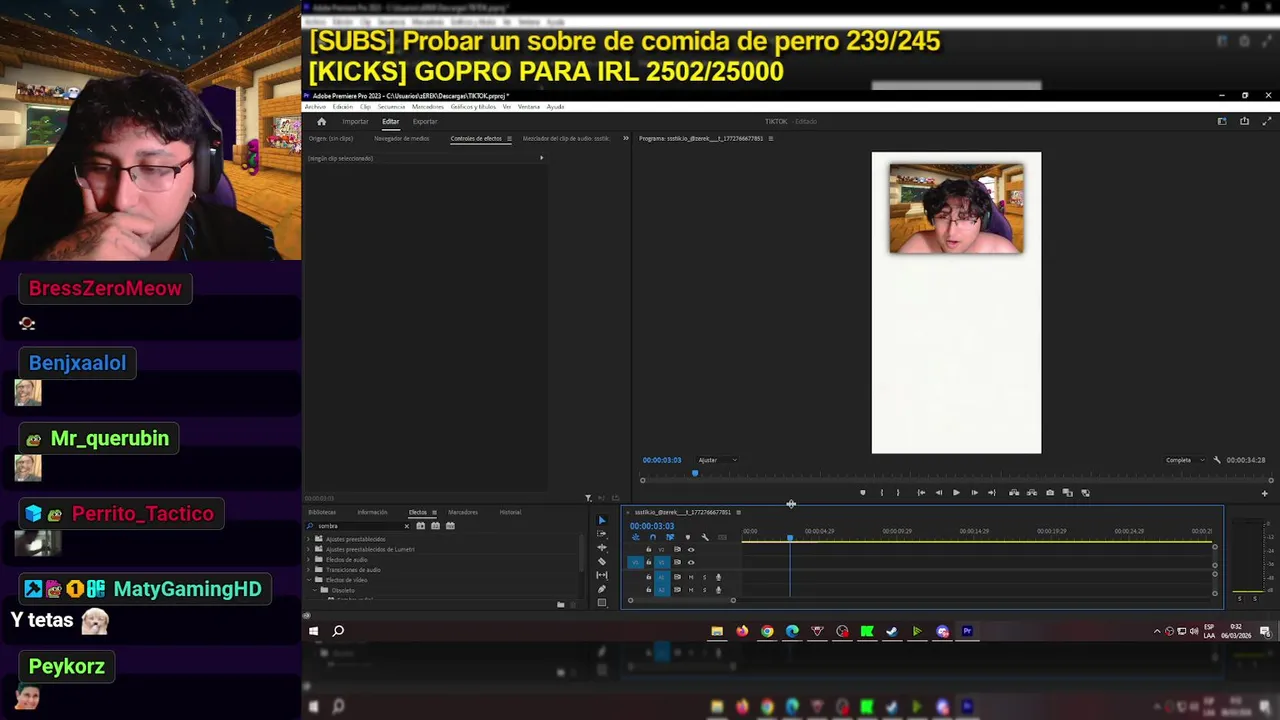Select the Ripple Edit tool
Image resolution: width=1280 pixels, height=720 pixels.
[x=601, y=548]
